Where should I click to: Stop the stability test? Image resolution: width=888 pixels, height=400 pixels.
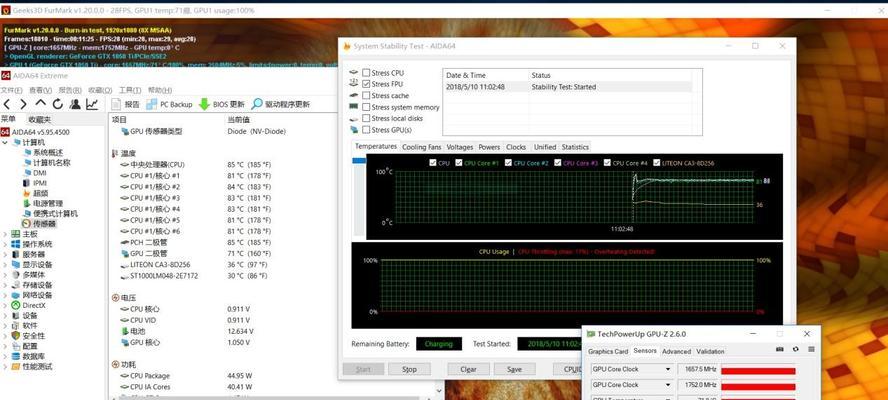tap(409, 369)
